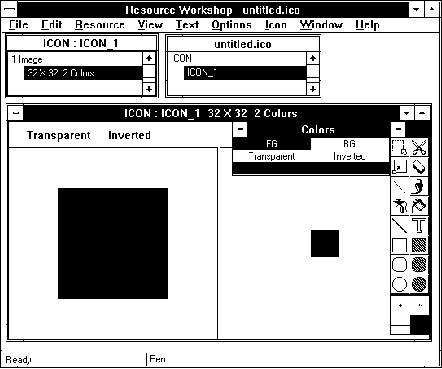The width and height of the screenshot is (442, 369).
Task: Select the Text tool
Action: (x=419, y=225)
